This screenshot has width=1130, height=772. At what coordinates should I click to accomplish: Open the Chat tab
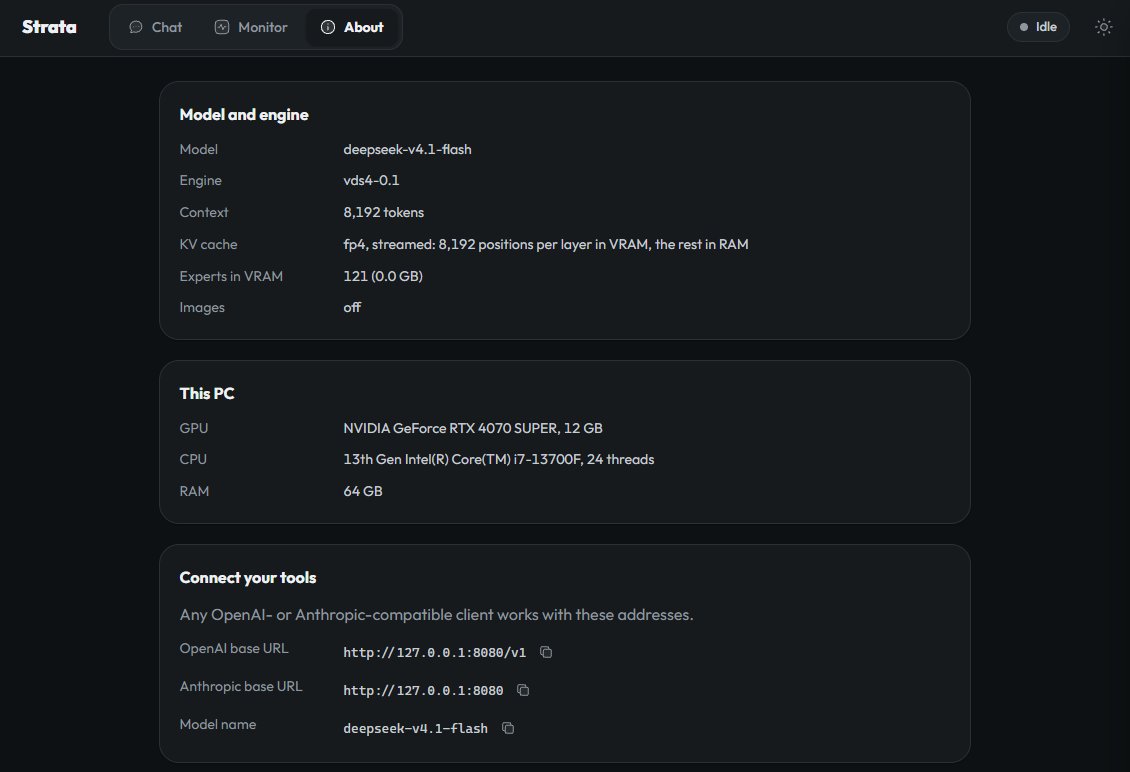click(156, 27)
